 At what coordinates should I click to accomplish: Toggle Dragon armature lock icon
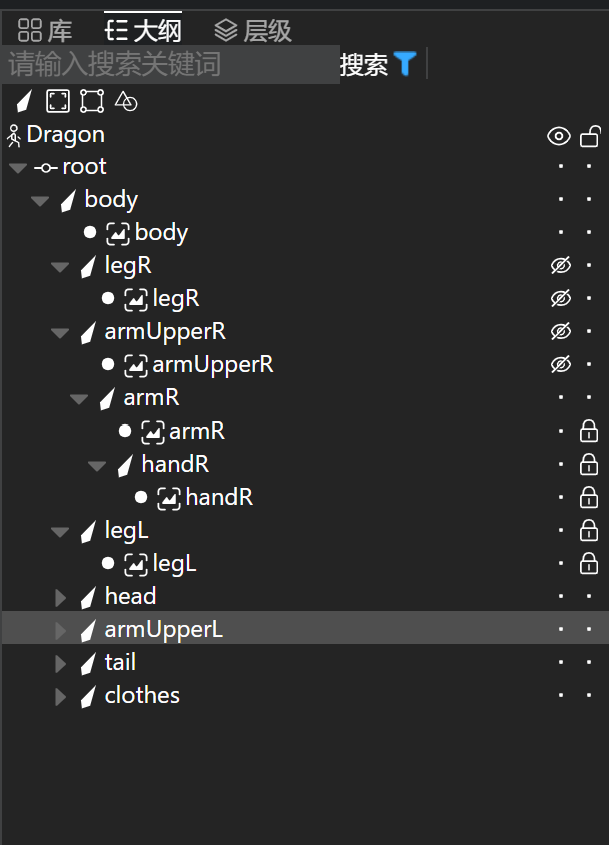click(590, 136)
